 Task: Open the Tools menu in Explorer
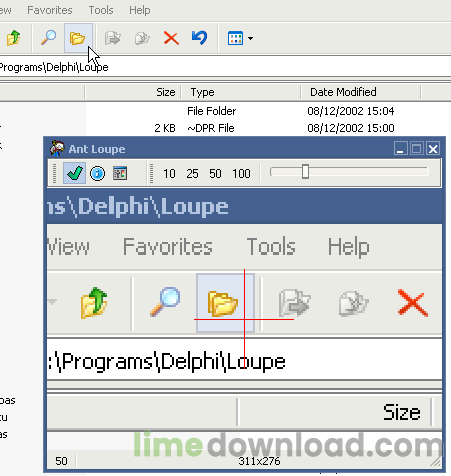[x=101, y=10]
